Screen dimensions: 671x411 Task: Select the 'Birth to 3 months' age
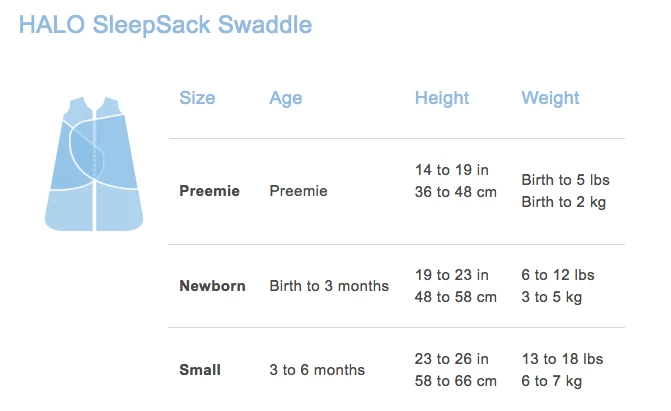[x=329, y=286]
